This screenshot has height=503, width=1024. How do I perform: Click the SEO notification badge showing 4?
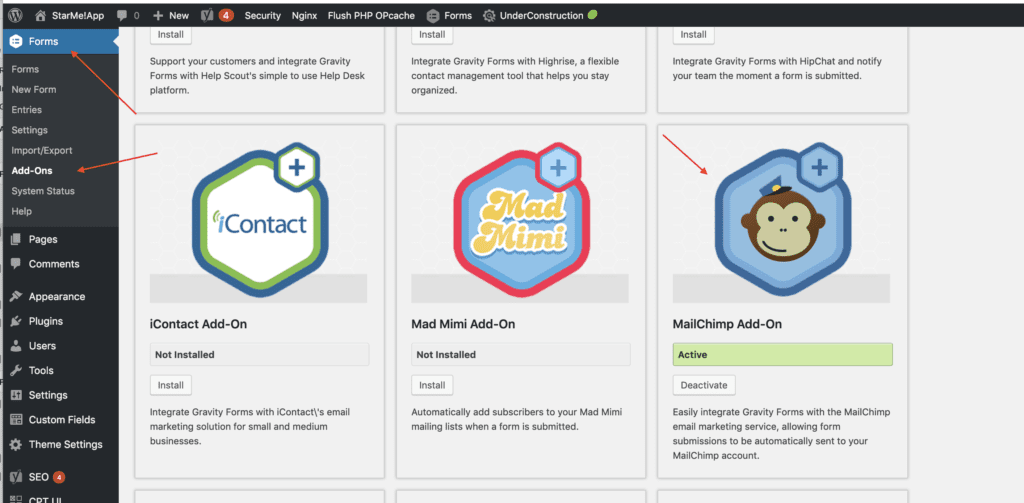click(x=59, y=477)
